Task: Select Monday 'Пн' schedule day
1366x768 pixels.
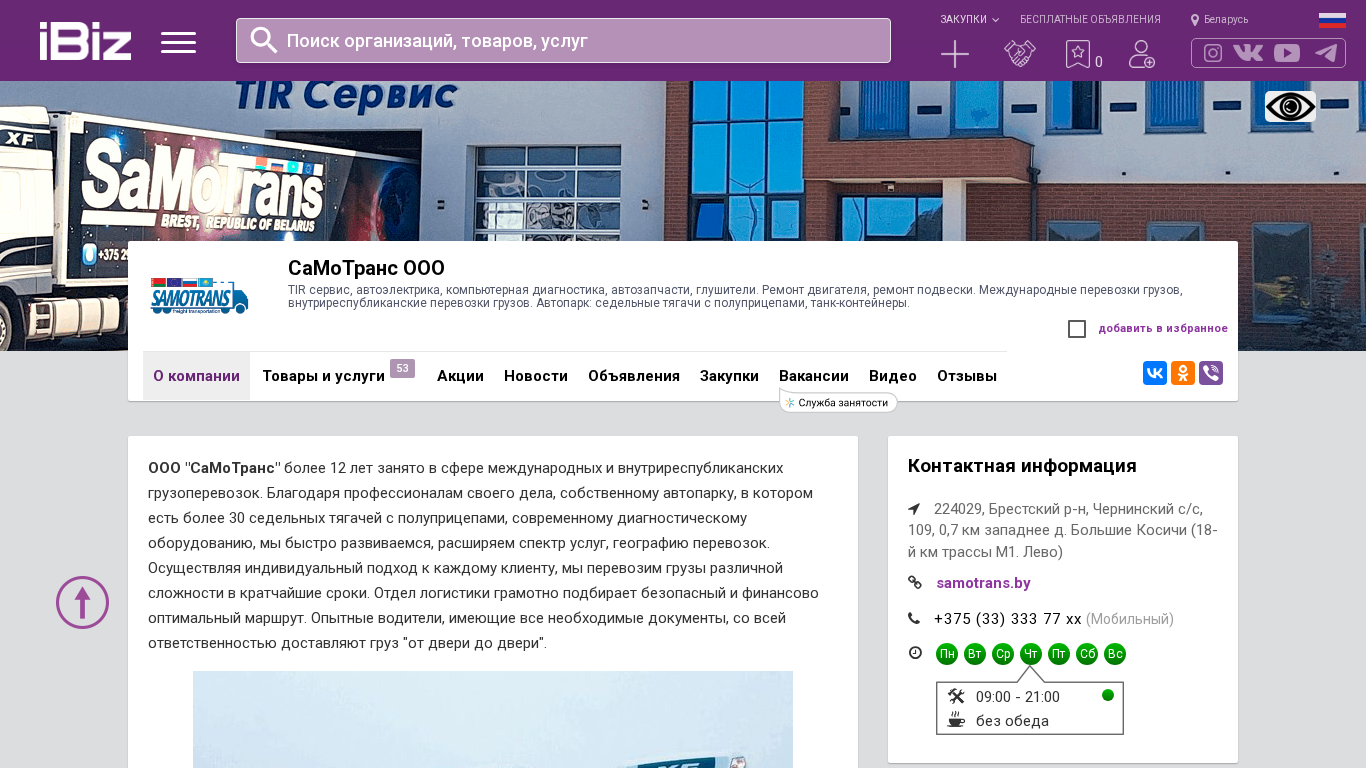Action: tap(947, 654)
